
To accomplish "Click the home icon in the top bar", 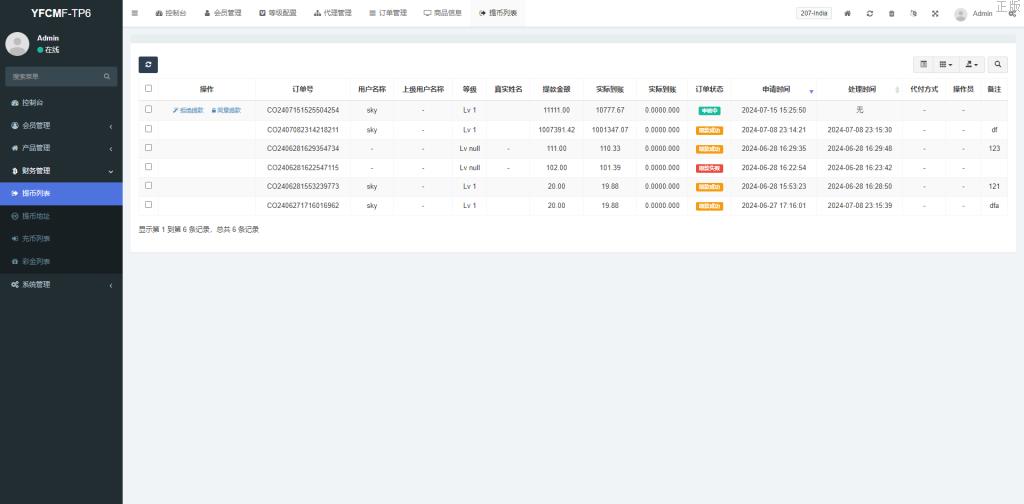I will [x=848, y=13].
